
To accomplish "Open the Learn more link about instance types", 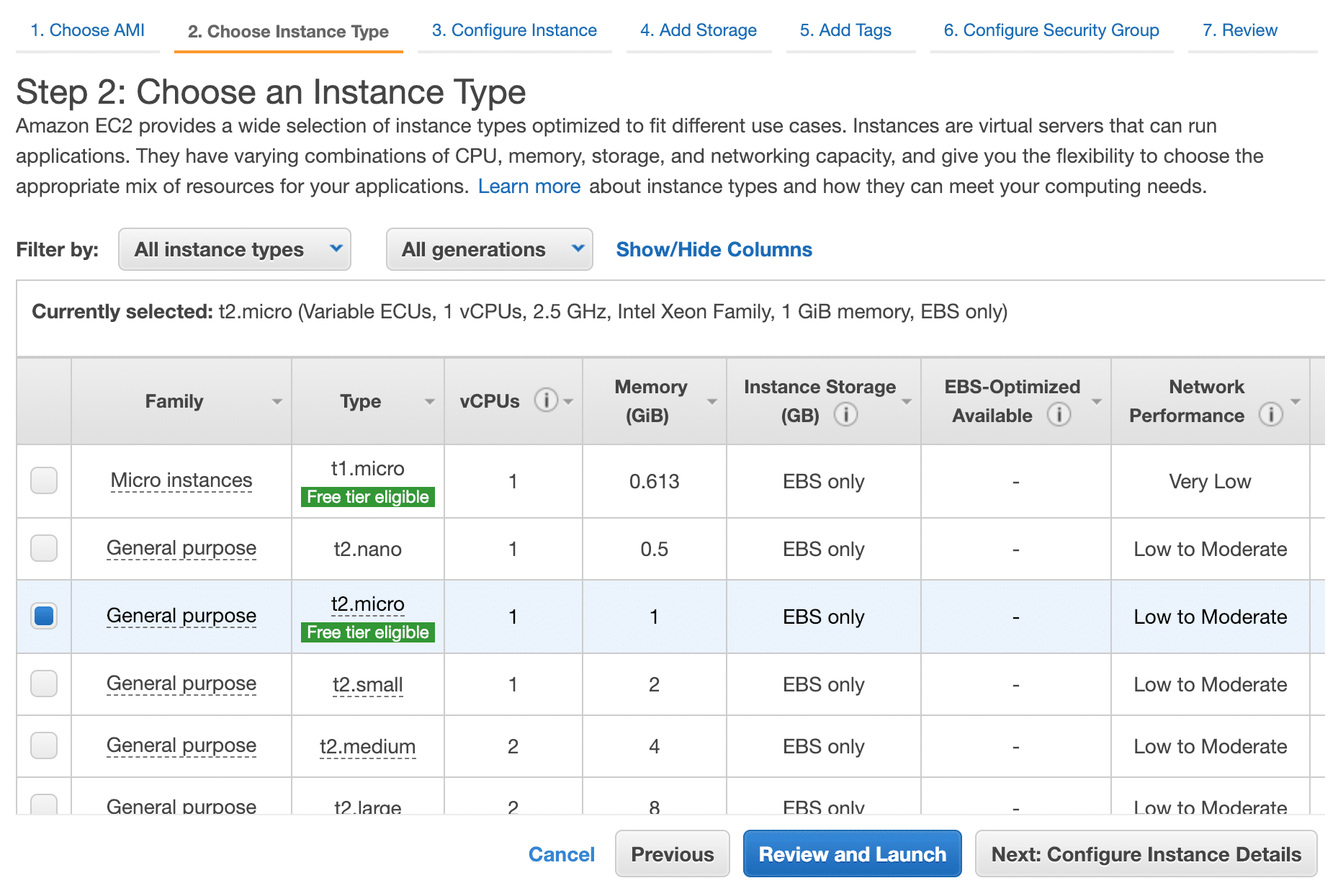I will [529, 186].
